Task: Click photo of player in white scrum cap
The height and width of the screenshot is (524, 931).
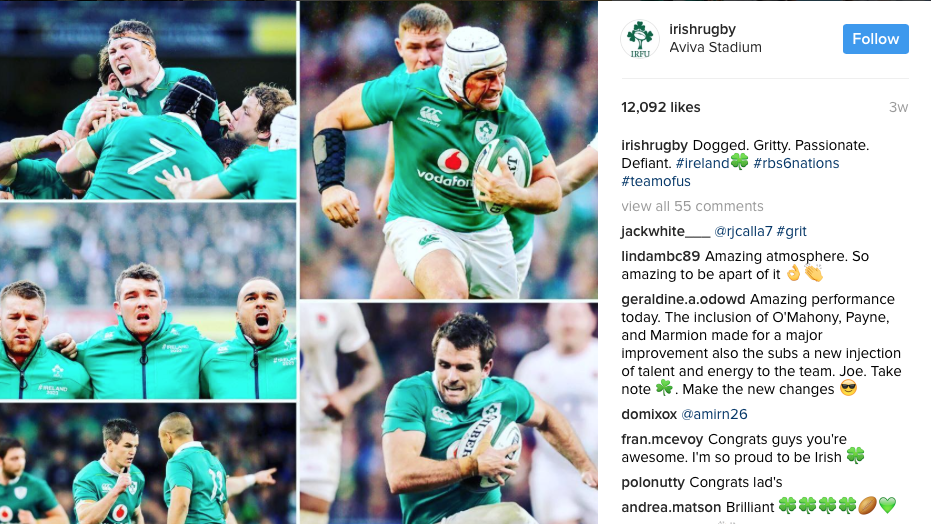Action: [449, 150]
